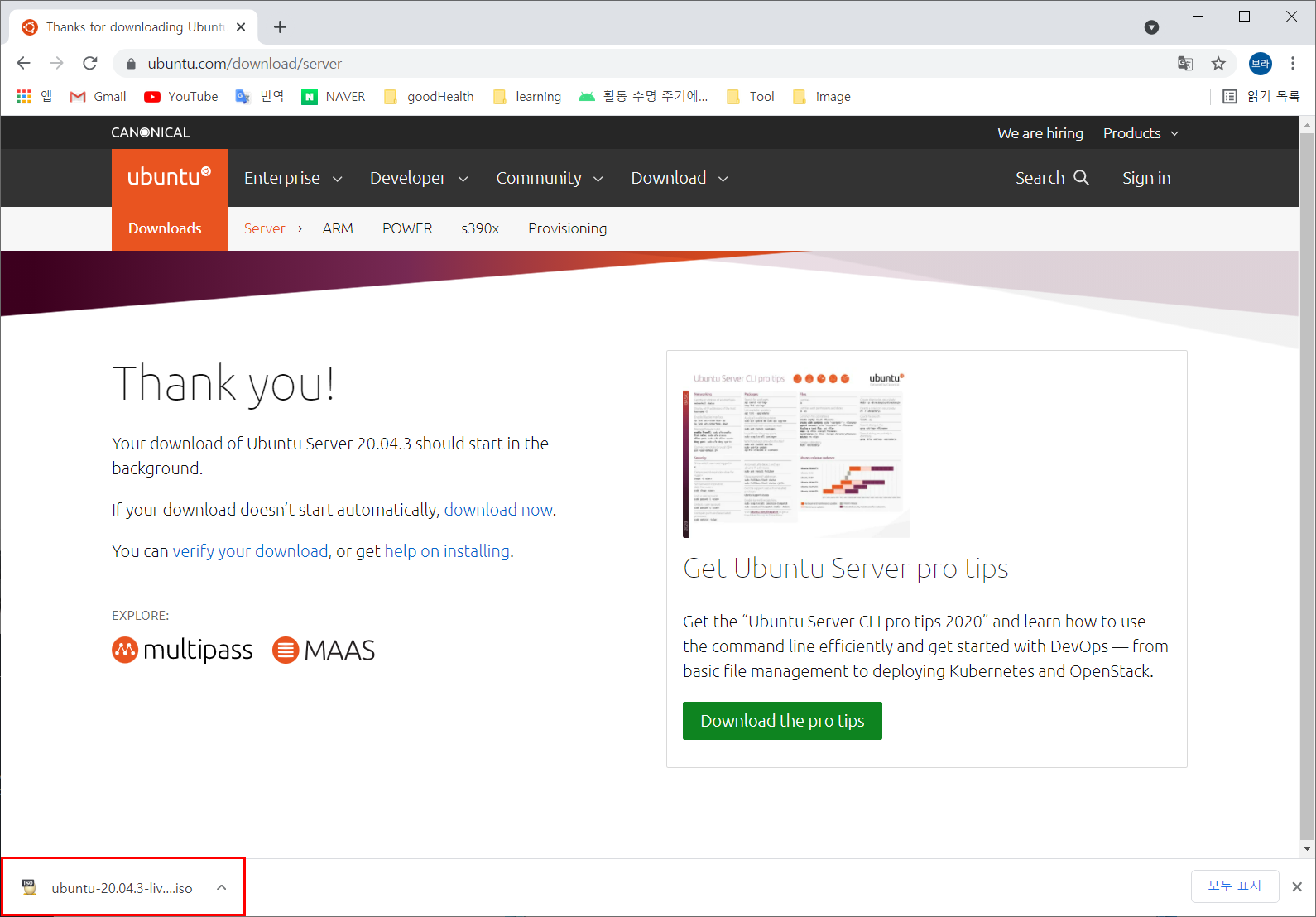The image size is (1316, 917).
Task: Open the image bookmark folder
Action: pyautogui.click(x=822, y=97)
